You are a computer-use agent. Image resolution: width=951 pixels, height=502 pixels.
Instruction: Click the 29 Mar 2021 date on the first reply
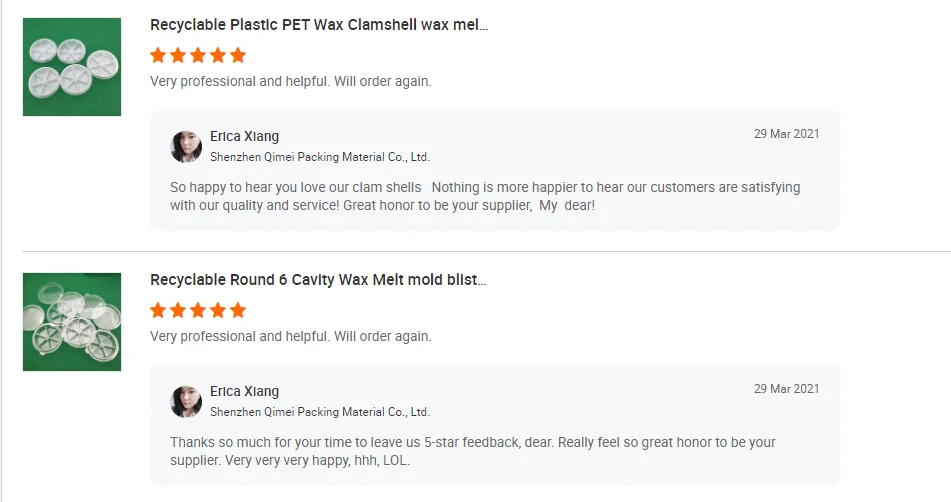(x=786, y=134)
